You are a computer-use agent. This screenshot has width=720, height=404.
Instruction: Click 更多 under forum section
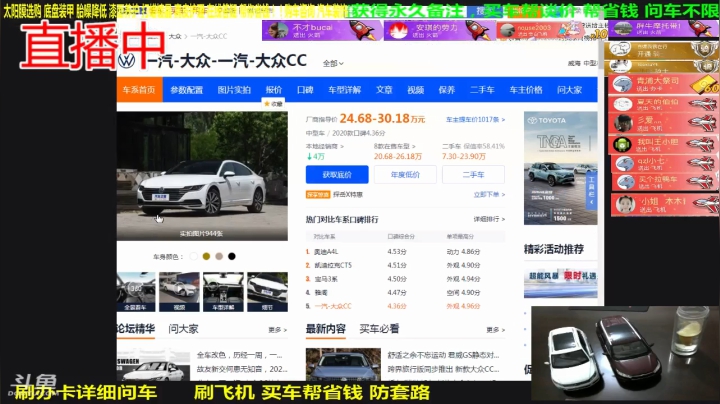pos(277,330)
